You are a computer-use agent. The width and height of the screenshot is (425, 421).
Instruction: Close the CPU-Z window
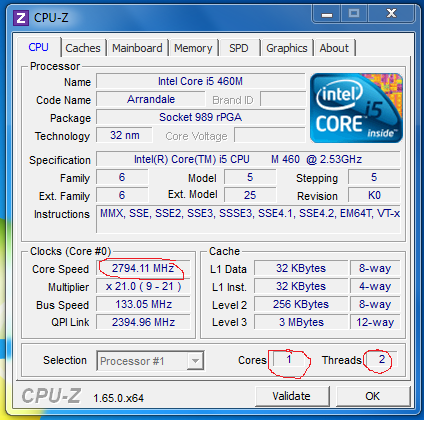coord(391,14)
